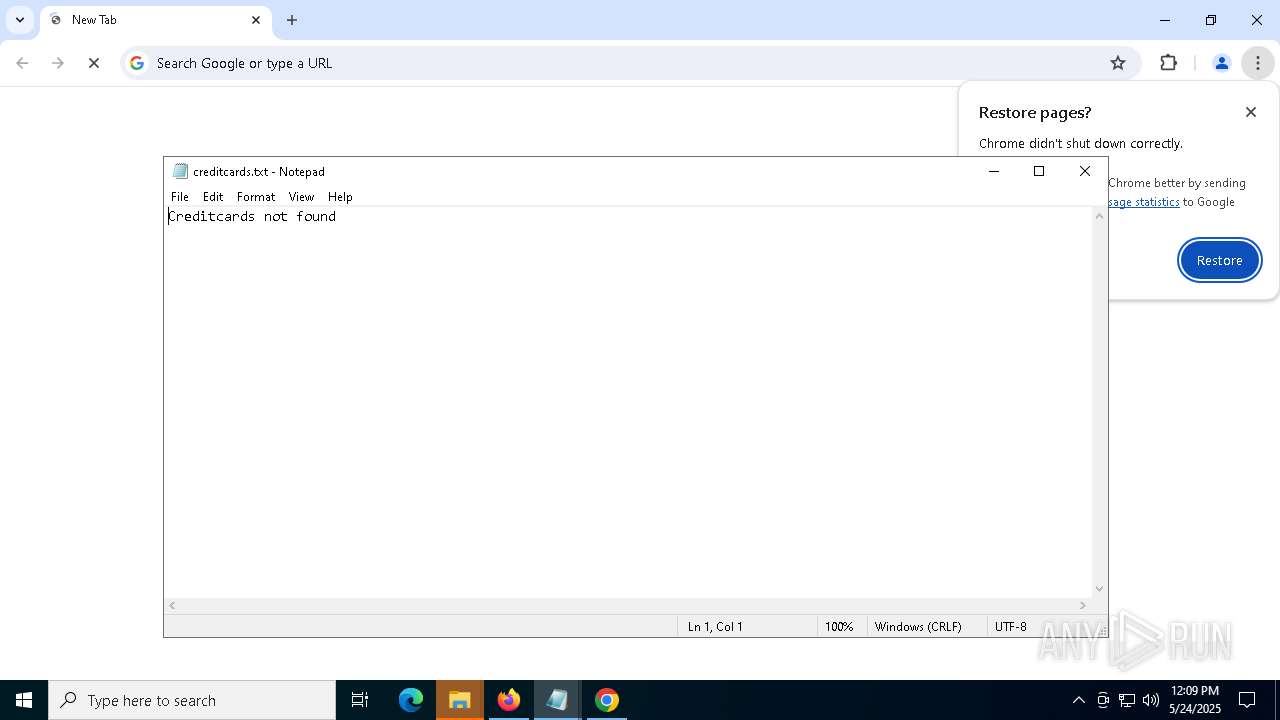Click Notepad horizontal scrollbar right arrow
The width and height of the screenshot is (1280, 720).
1083,605
